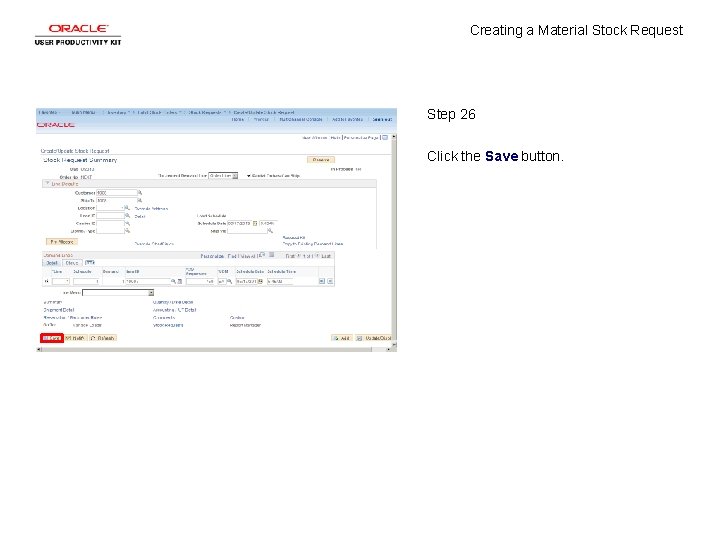This screenshot has width=720, height=540.
Task: Click into the Customer input field
Action: (117, 193)
